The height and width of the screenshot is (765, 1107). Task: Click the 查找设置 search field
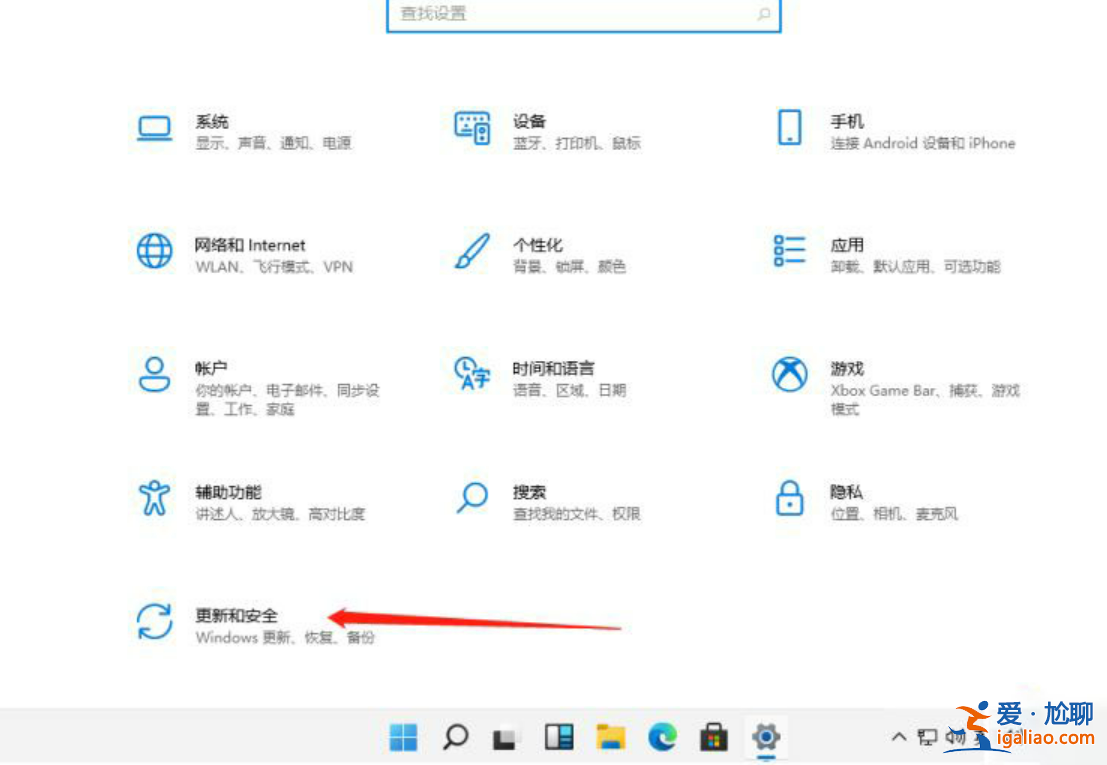coord(585,15)
